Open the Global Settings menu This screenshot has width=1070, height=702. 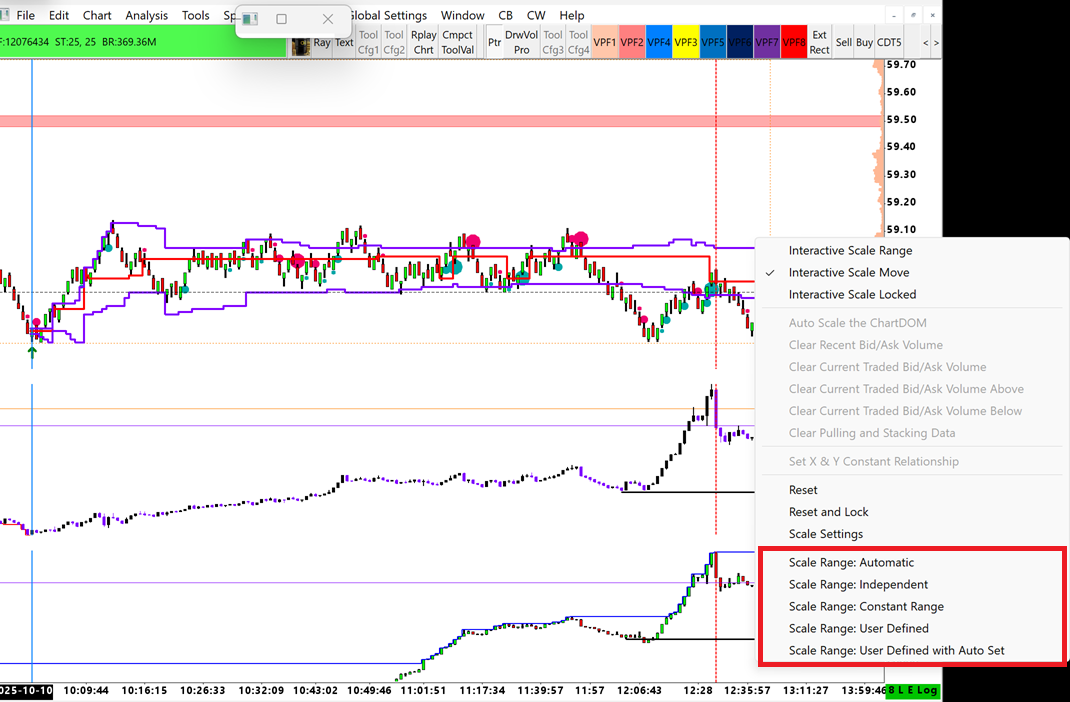tap(388, 15)
